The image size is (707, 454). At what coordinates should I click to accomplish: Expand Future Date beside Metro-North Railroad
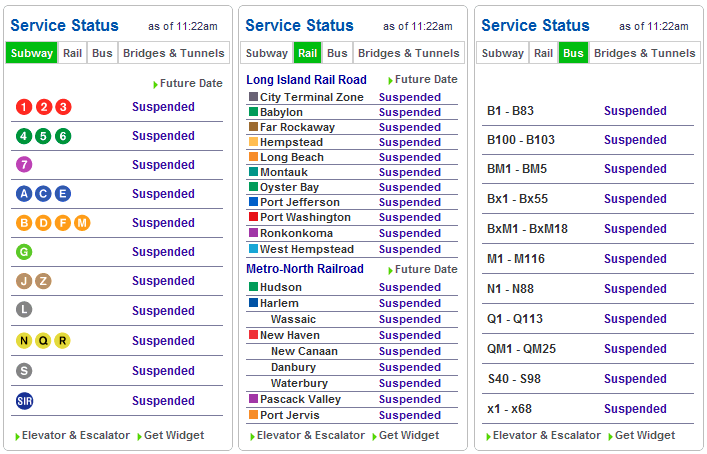point(425,269)
